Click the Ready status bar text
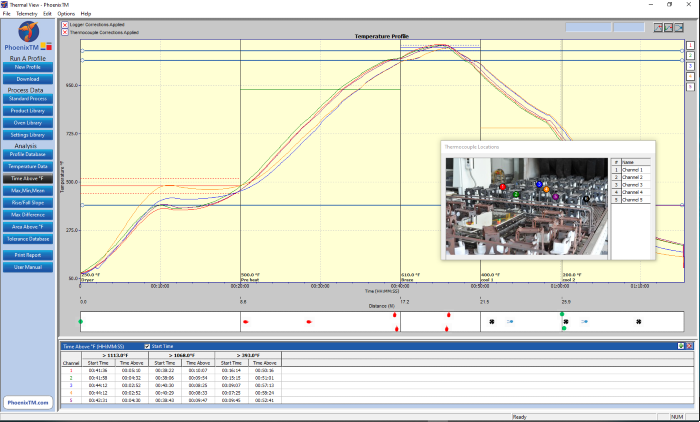The width and height of the screenshot is (700, 422). 519,417
